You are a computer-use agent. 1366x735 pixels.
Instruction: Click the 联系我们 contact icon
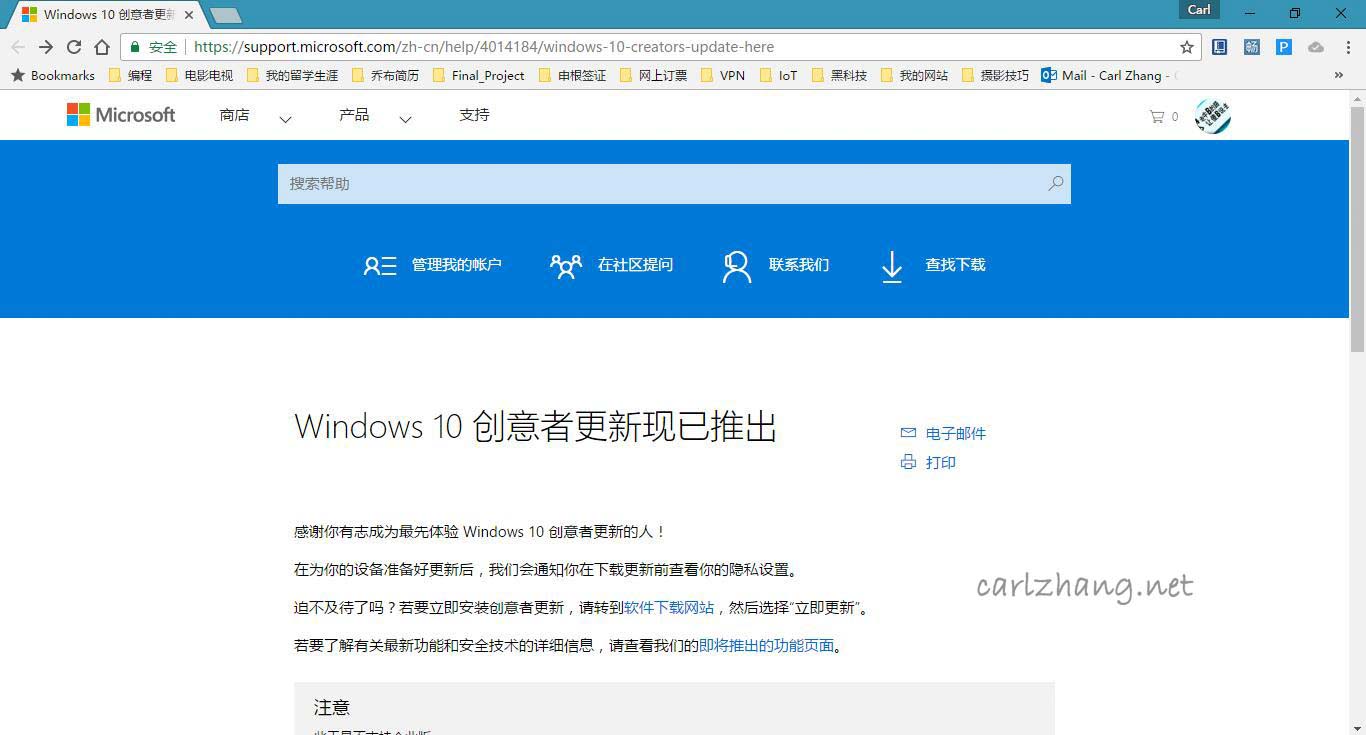(736, 265)
